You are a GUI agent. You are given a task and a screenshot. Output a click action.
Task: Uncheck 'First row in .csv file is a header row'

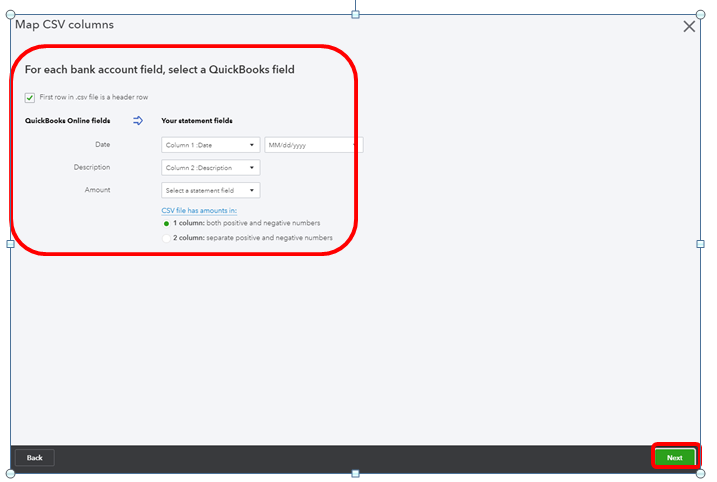pos(30,97)
